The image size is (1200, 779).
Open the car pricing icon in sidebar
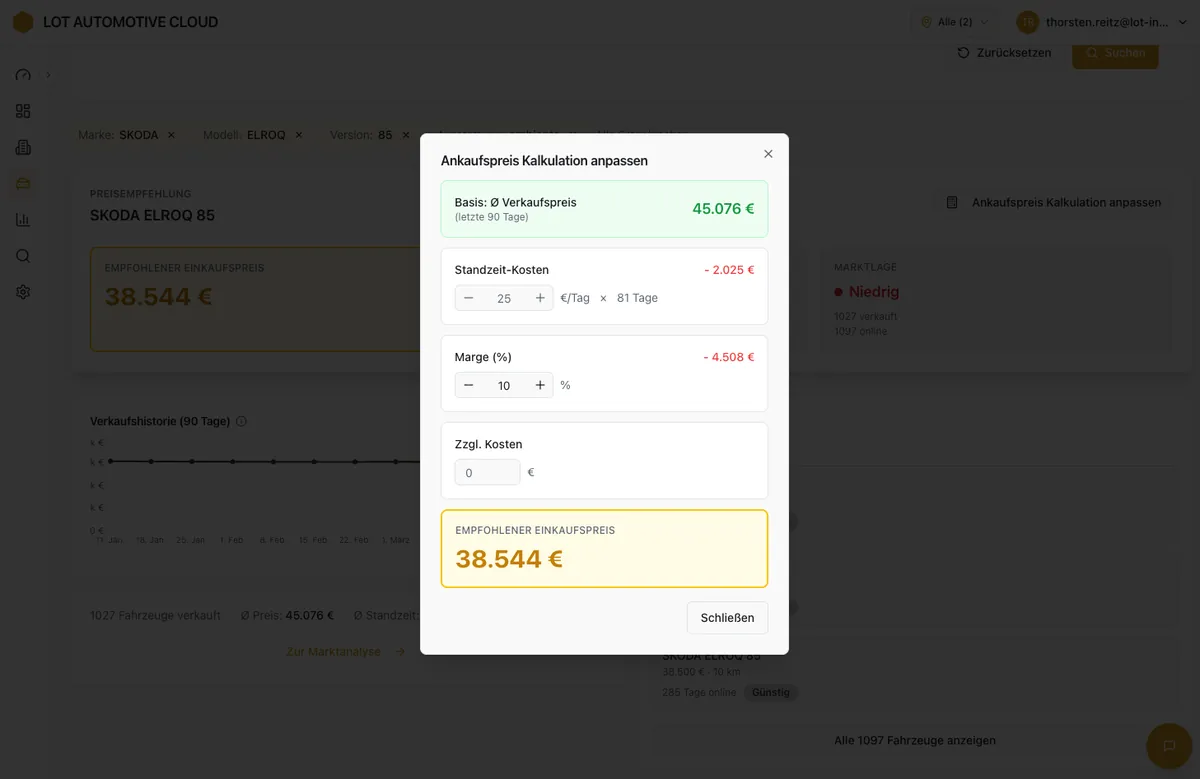click(23, 183)
